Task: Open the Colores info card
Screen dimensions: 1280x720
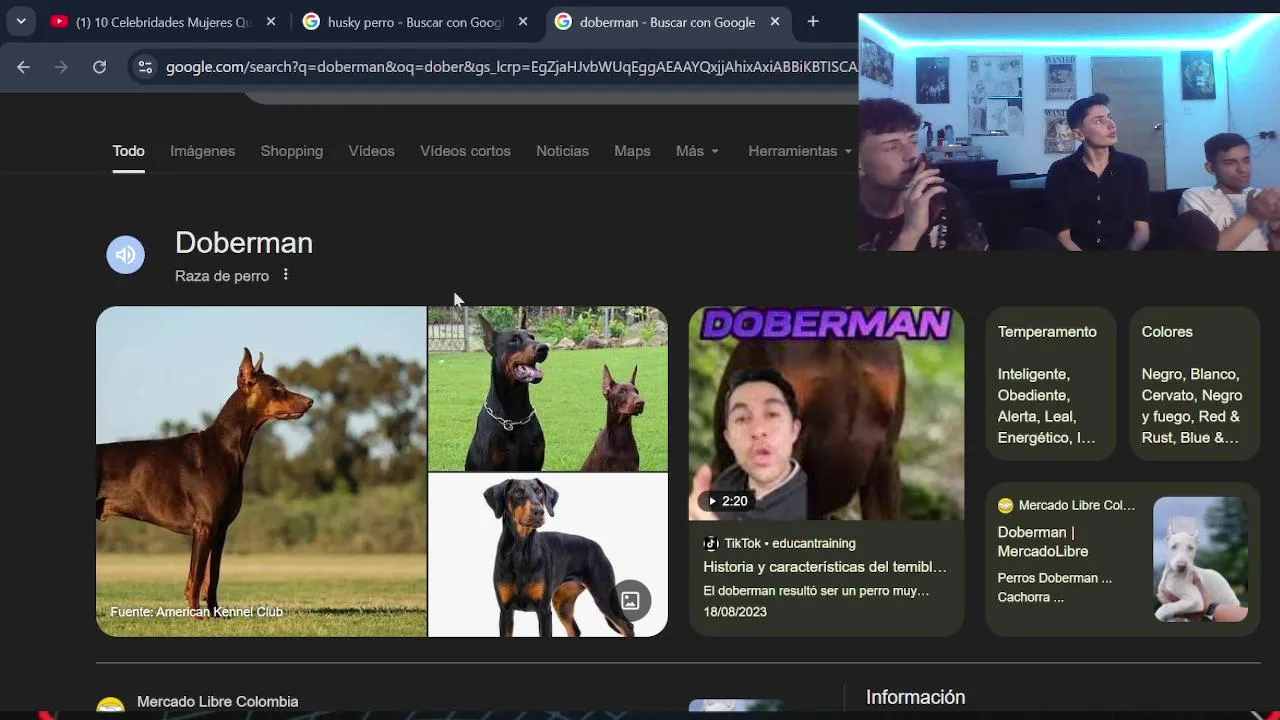Action: pyautogui.click(x=1194, y=384)
